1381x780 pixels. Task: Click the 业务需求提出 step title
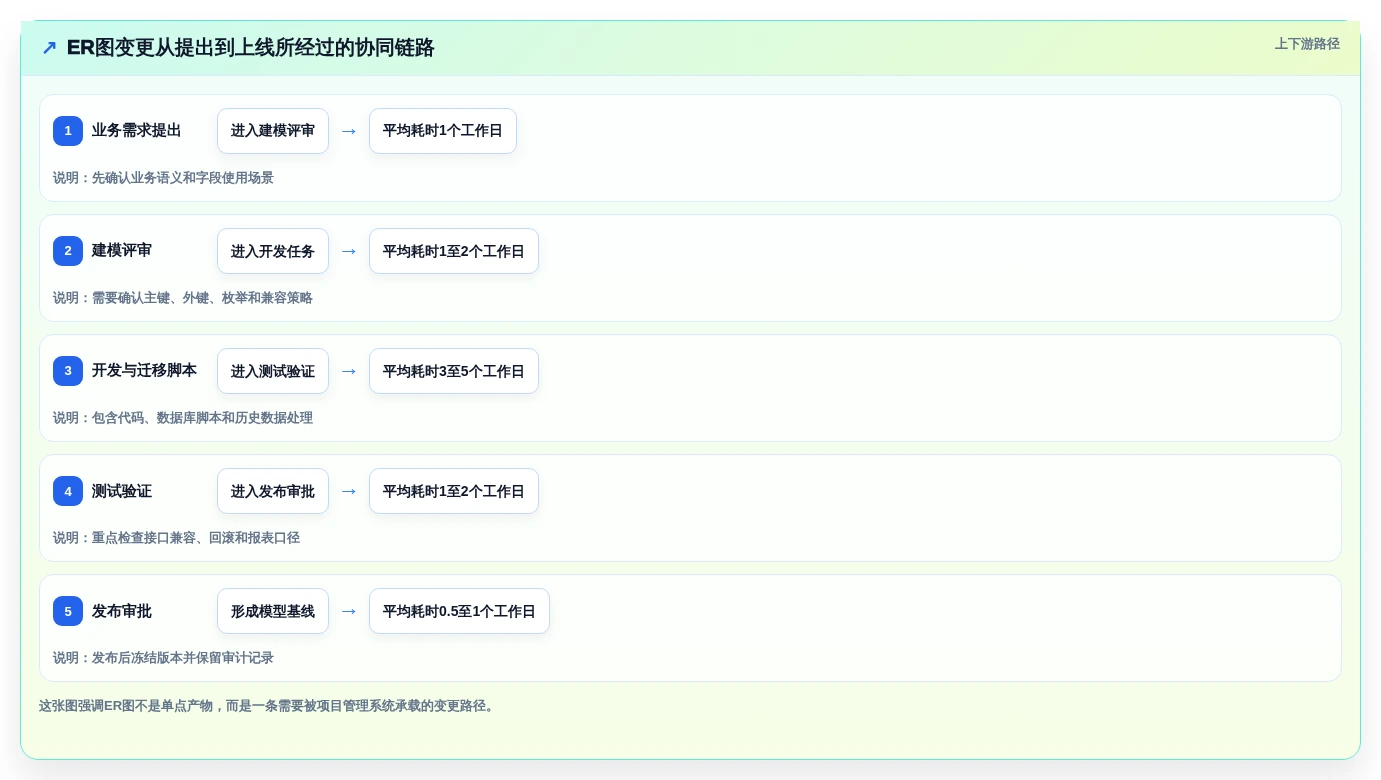coord(137,130)
